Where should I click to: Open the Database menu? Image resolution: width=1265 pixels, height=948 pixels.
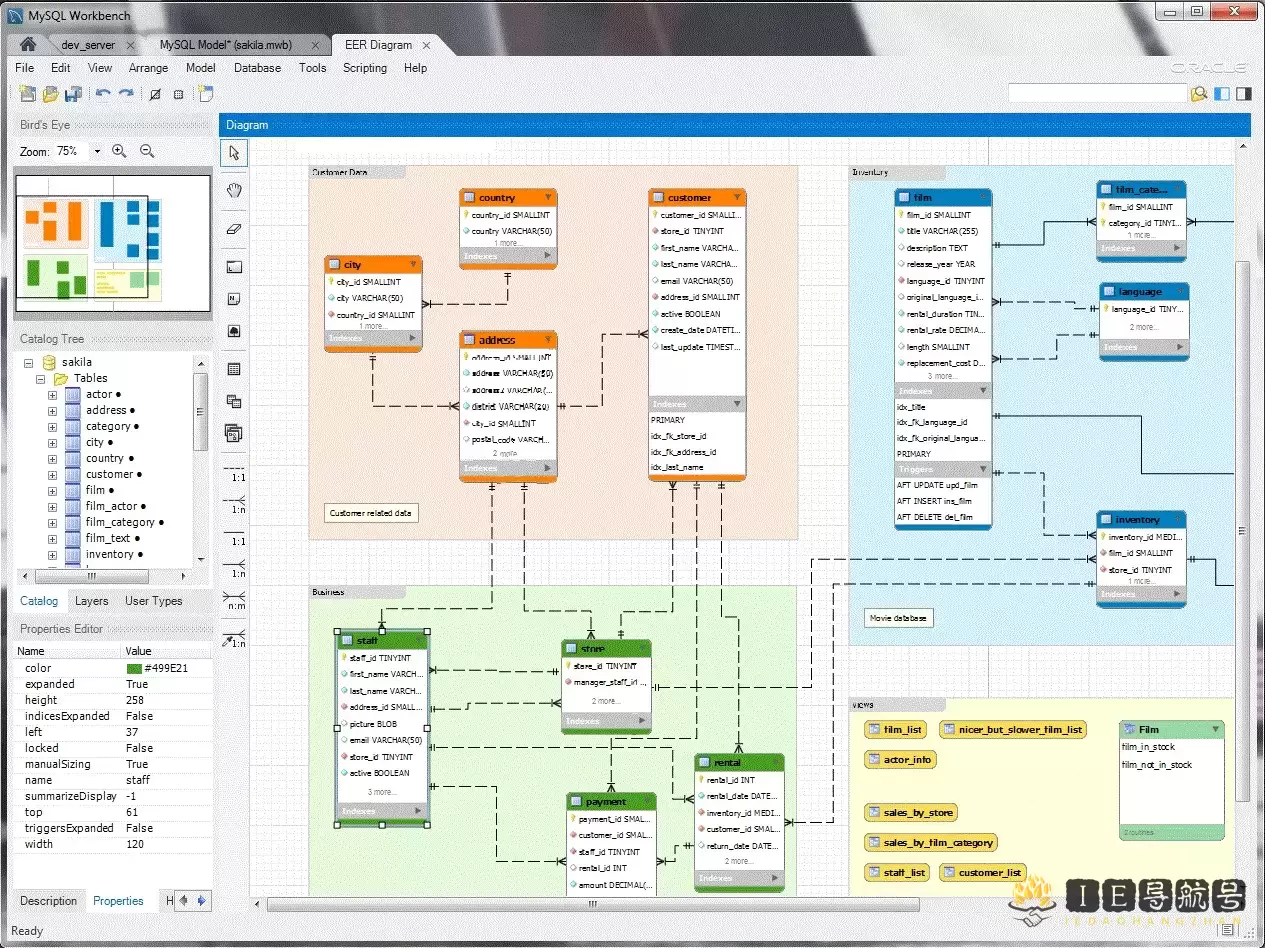pyautogui.click(x=257, y=68)
